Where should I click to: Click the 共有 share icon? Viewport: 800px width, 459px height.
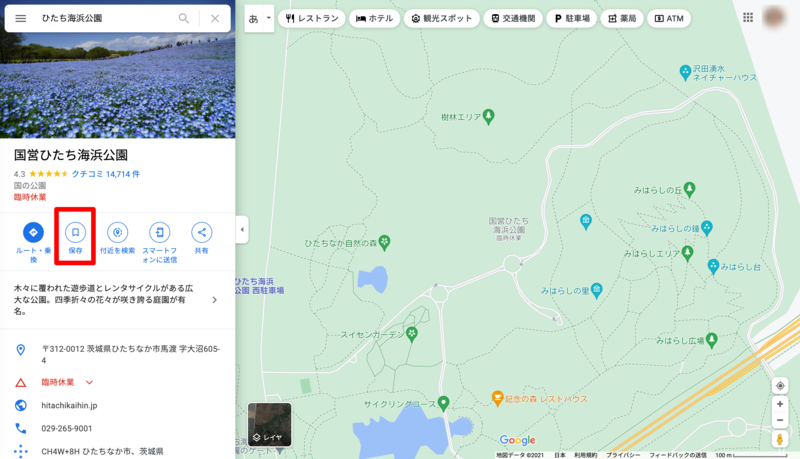pyautogui.click(x=202, y=233)
